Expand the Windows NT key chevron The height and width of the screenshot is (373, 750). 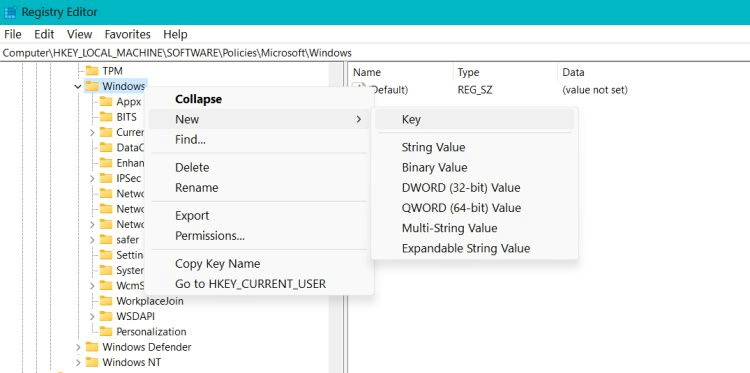[x=78, y=362]
